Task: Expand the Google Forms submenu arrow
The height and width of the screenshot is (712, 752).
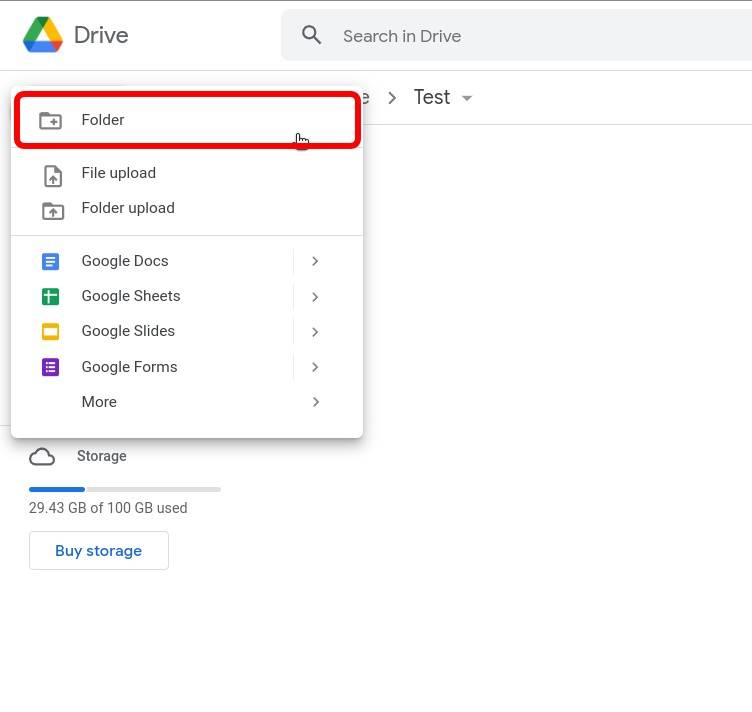Action: 315,367
